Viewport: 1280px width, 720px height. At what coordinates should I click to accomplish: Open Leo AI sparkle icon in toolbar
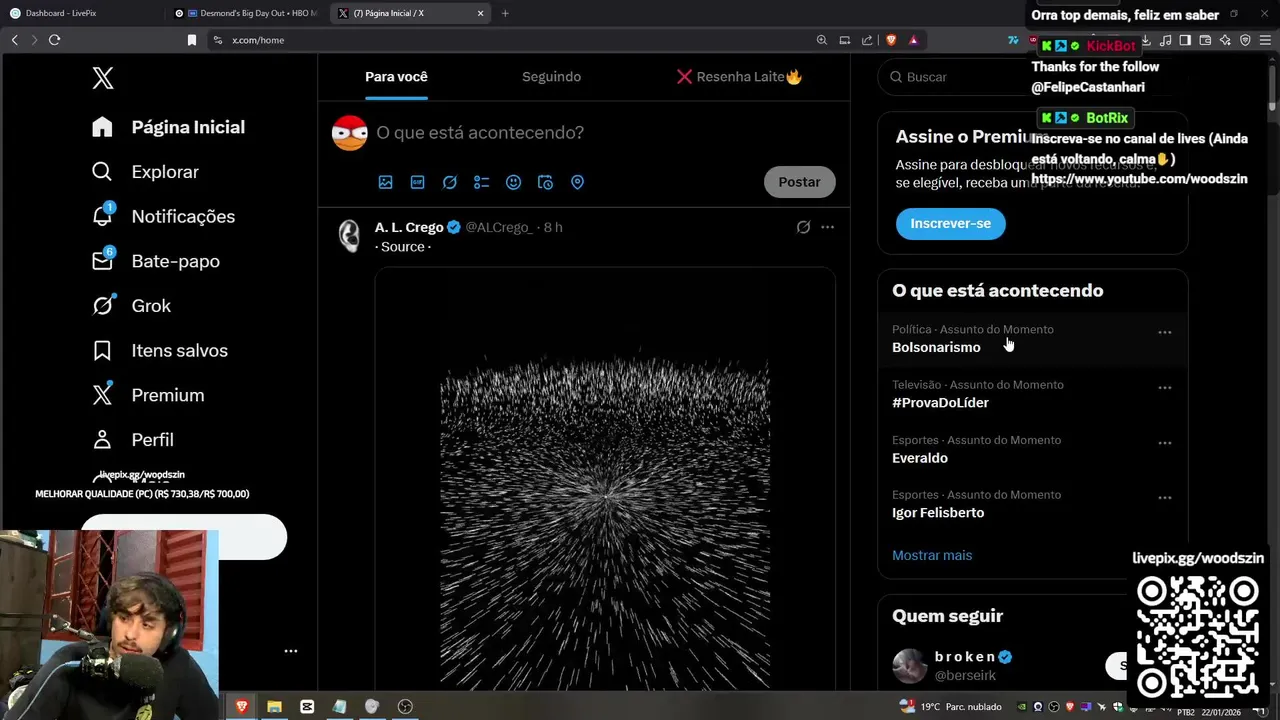point(1225,40)
